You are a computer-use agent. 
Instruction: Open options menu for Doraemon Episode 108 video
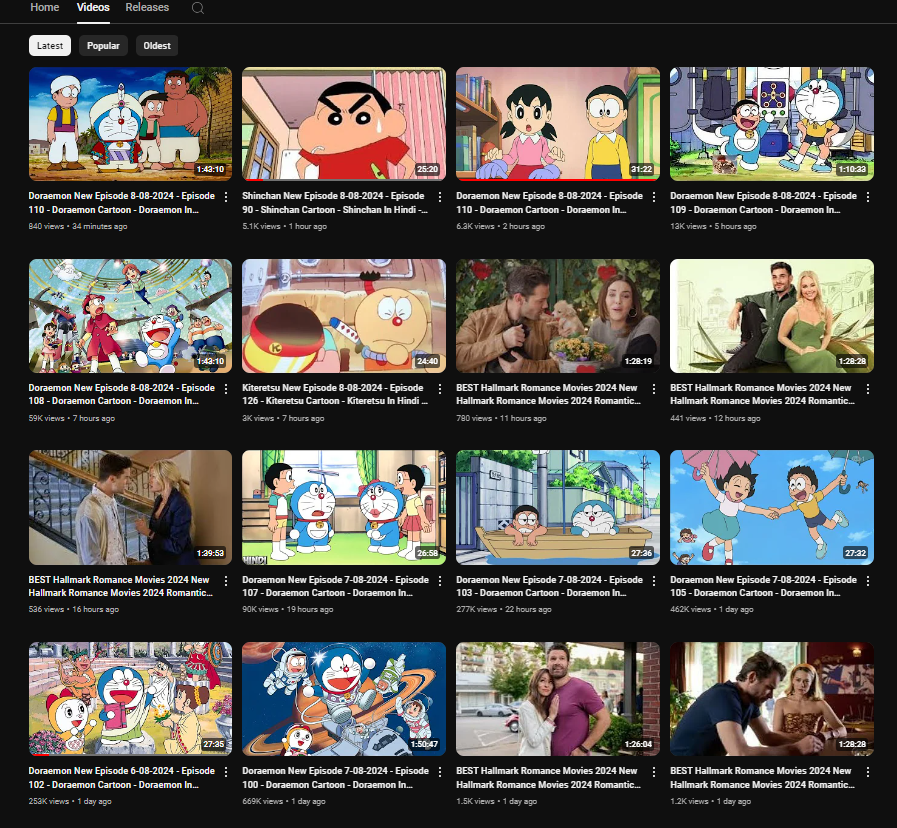[x=226, y=389]
